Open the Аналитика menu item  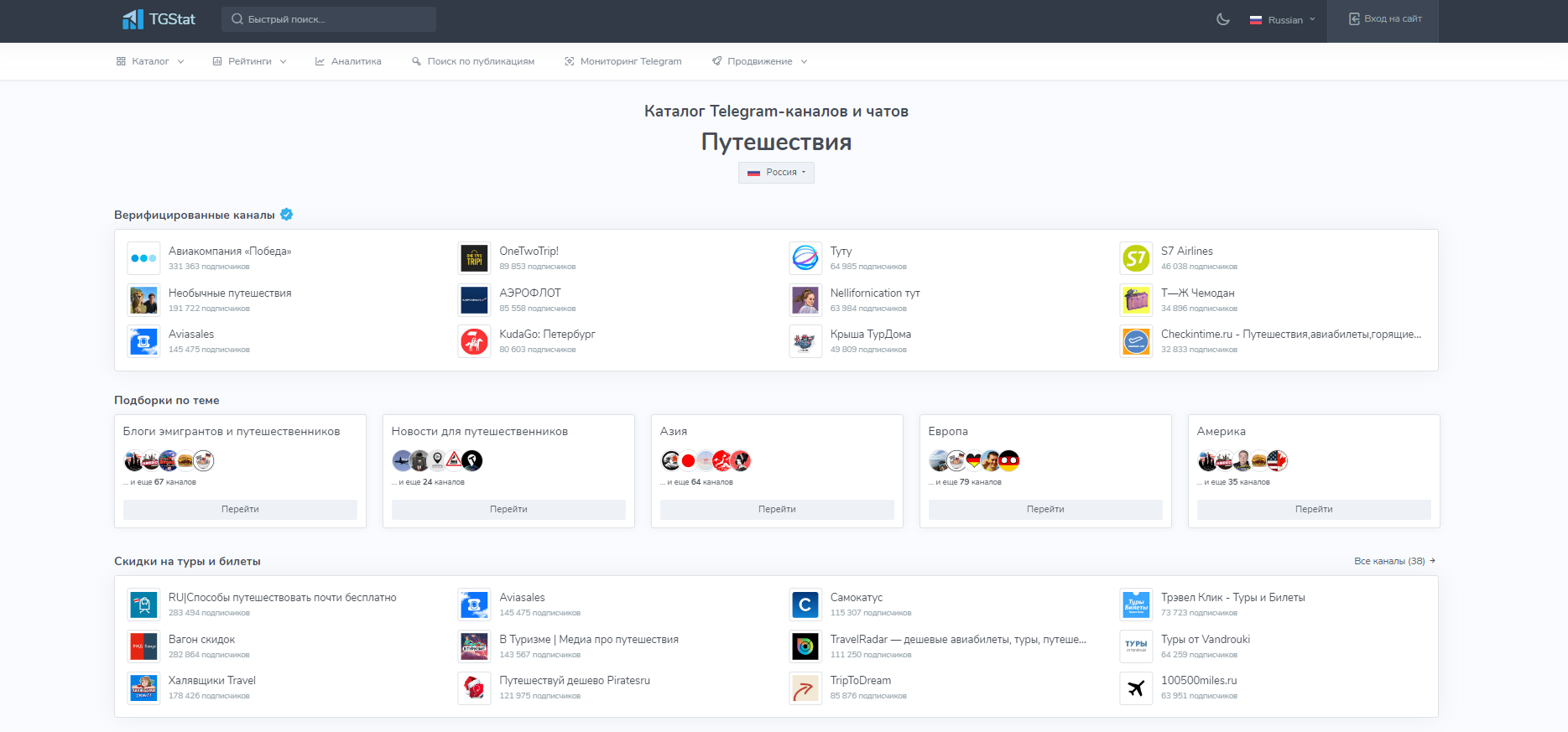click(x=348, y=61)
